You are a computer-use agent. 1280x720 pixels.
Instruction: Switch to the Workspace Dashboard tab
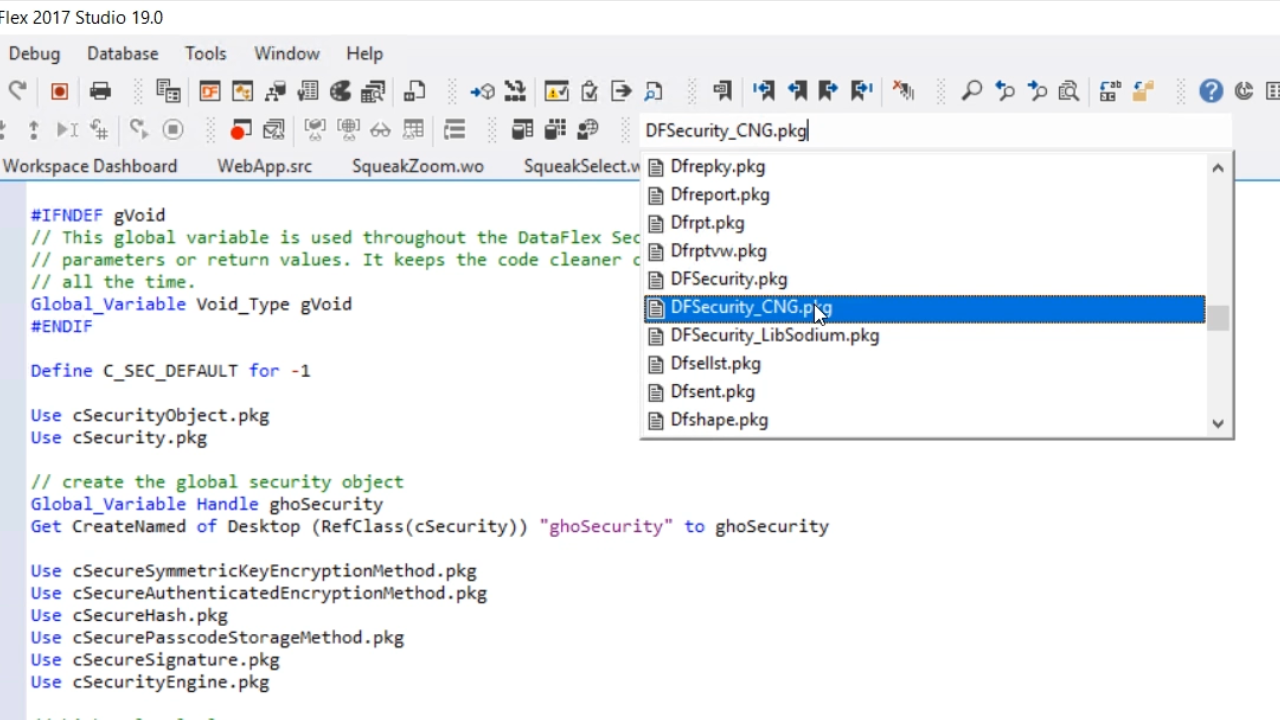pyautogui.click(x=89, y=166)
